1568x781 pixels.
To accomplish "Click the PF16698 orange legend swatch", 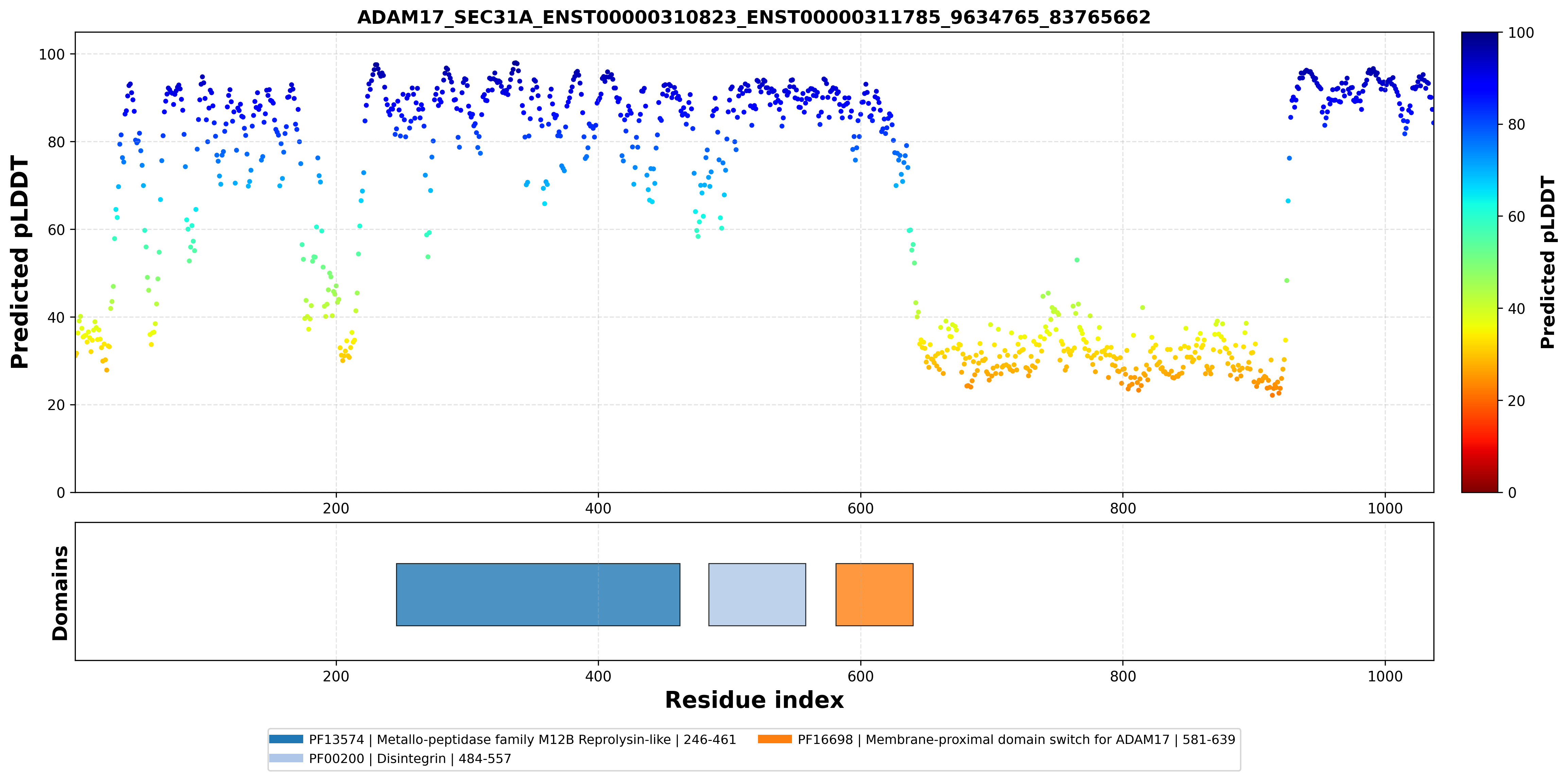I will point(775,739).
